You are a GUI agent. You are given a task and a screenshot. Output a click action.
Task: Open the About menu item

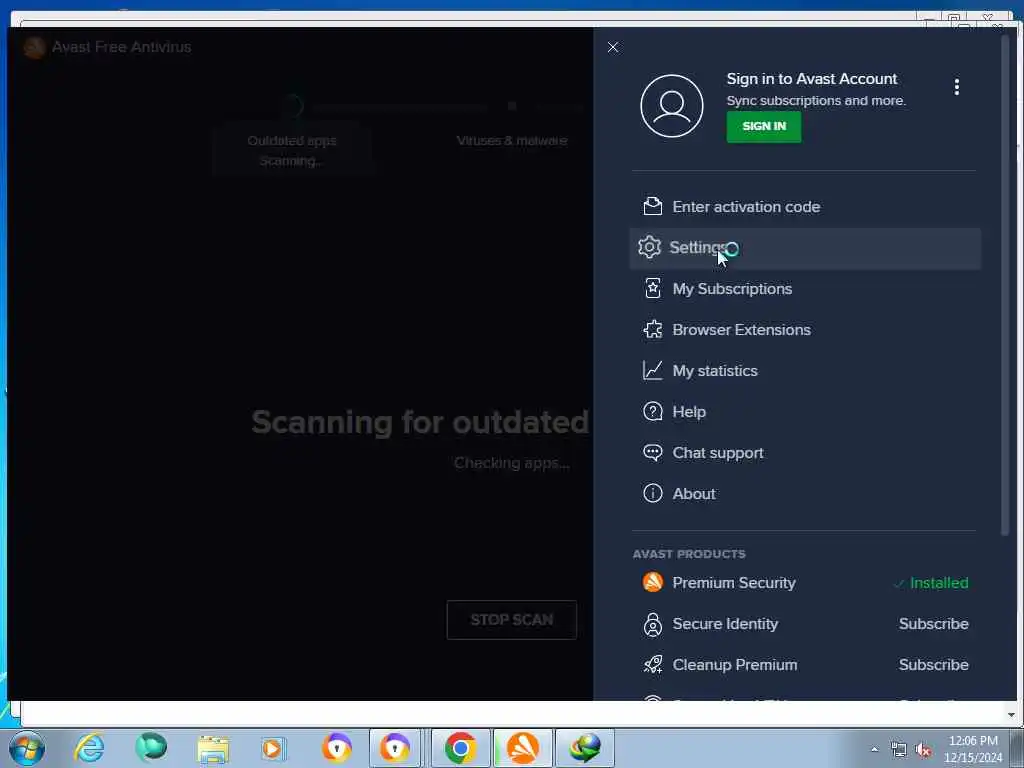pos(805,494)
